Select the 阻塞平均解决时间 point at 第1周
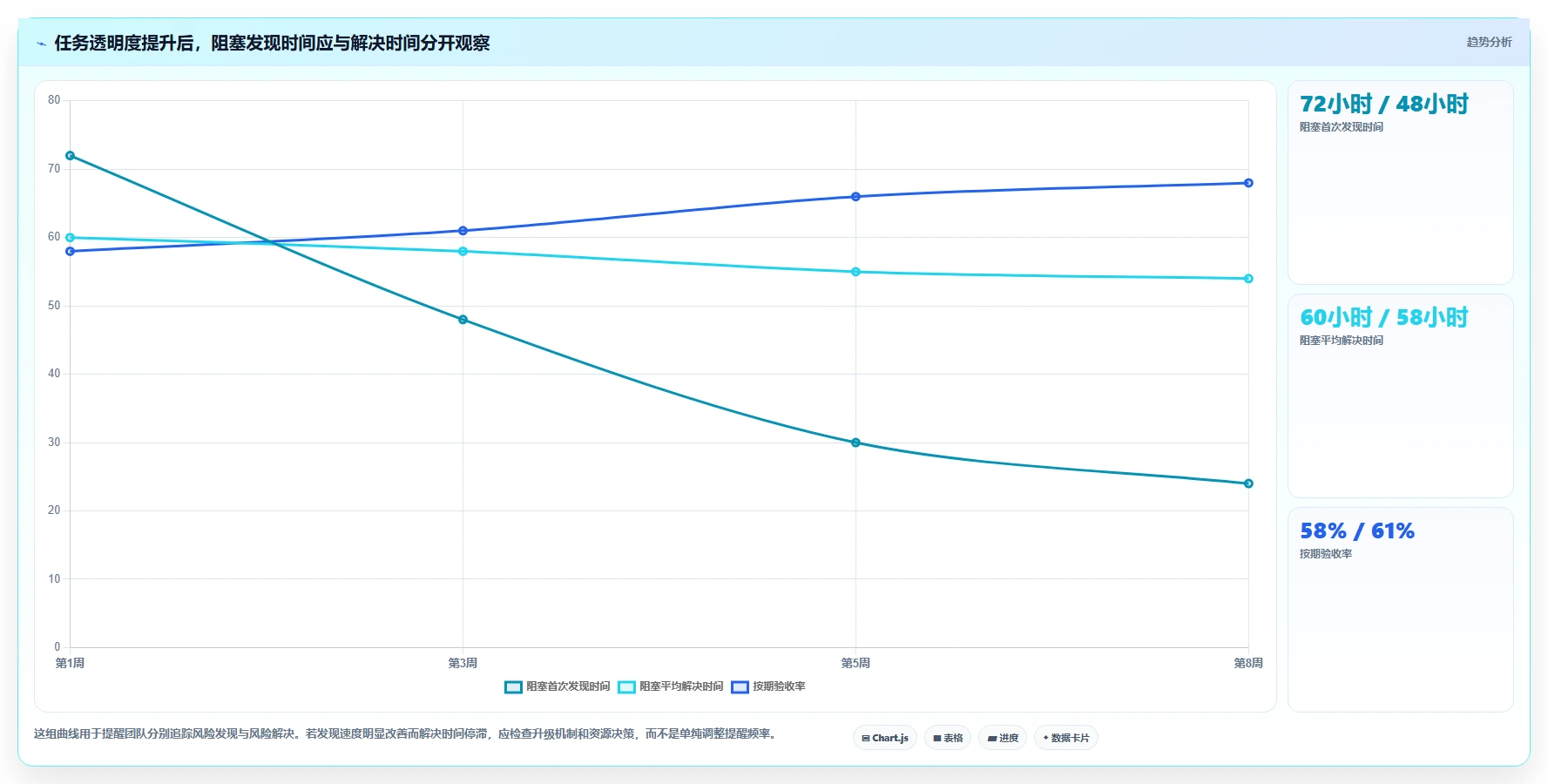Image resolution: width=1548 pixels, height=784 pixels. (x=71, y=238)
